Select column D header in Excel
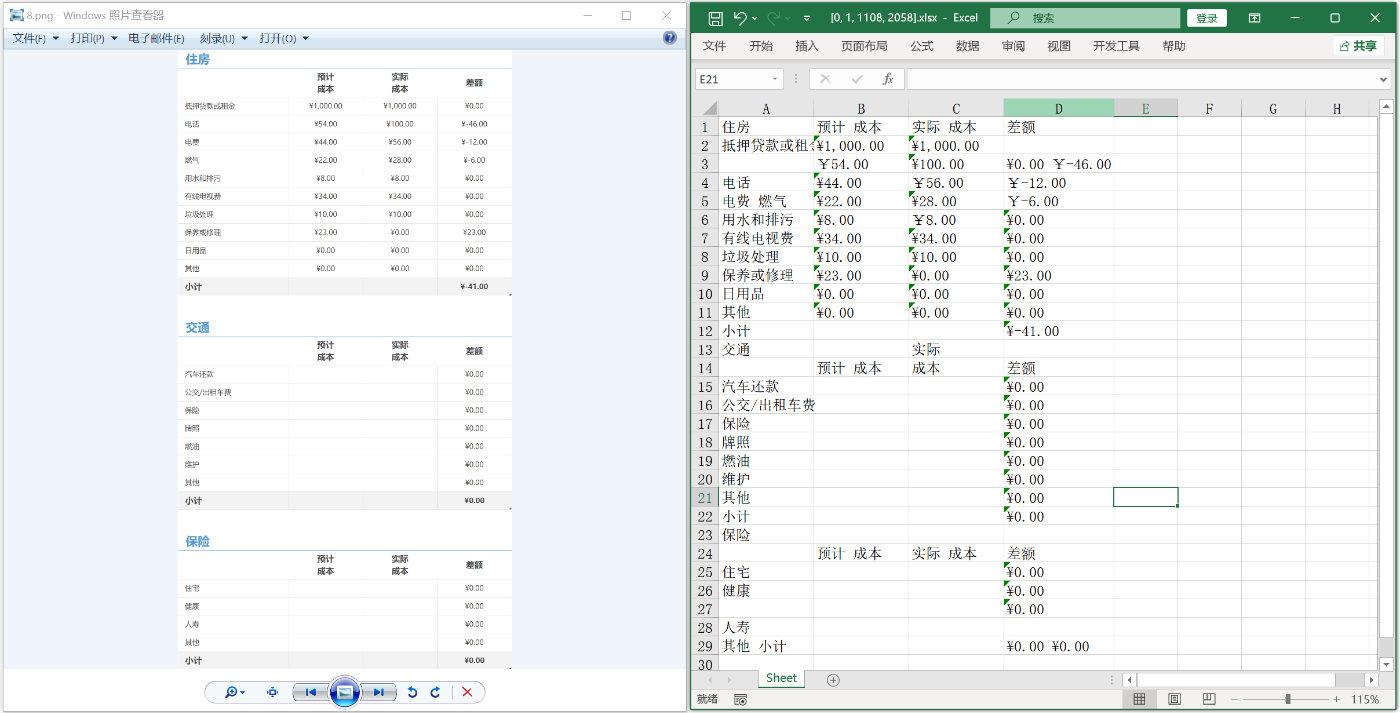The image size is (1400, 713). (x=1058, y=108)
